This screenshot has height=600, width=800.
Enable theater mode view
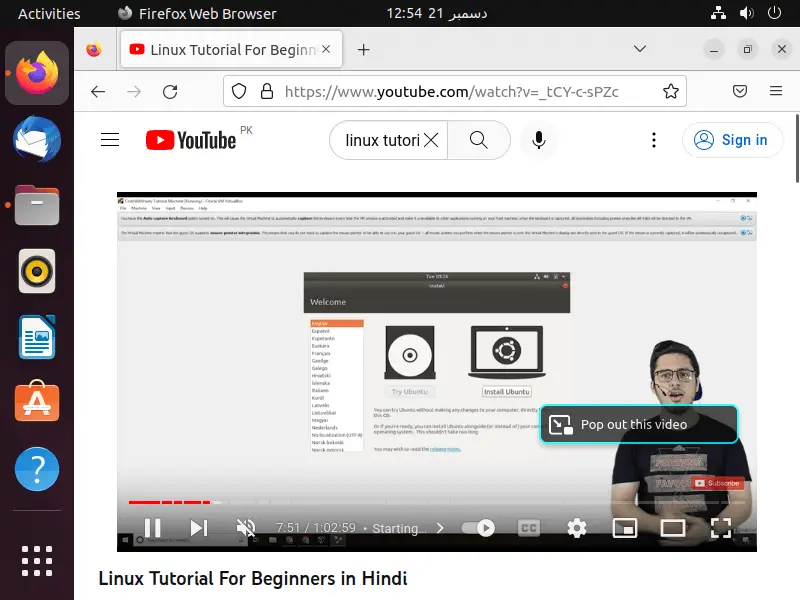pos(672,528)
